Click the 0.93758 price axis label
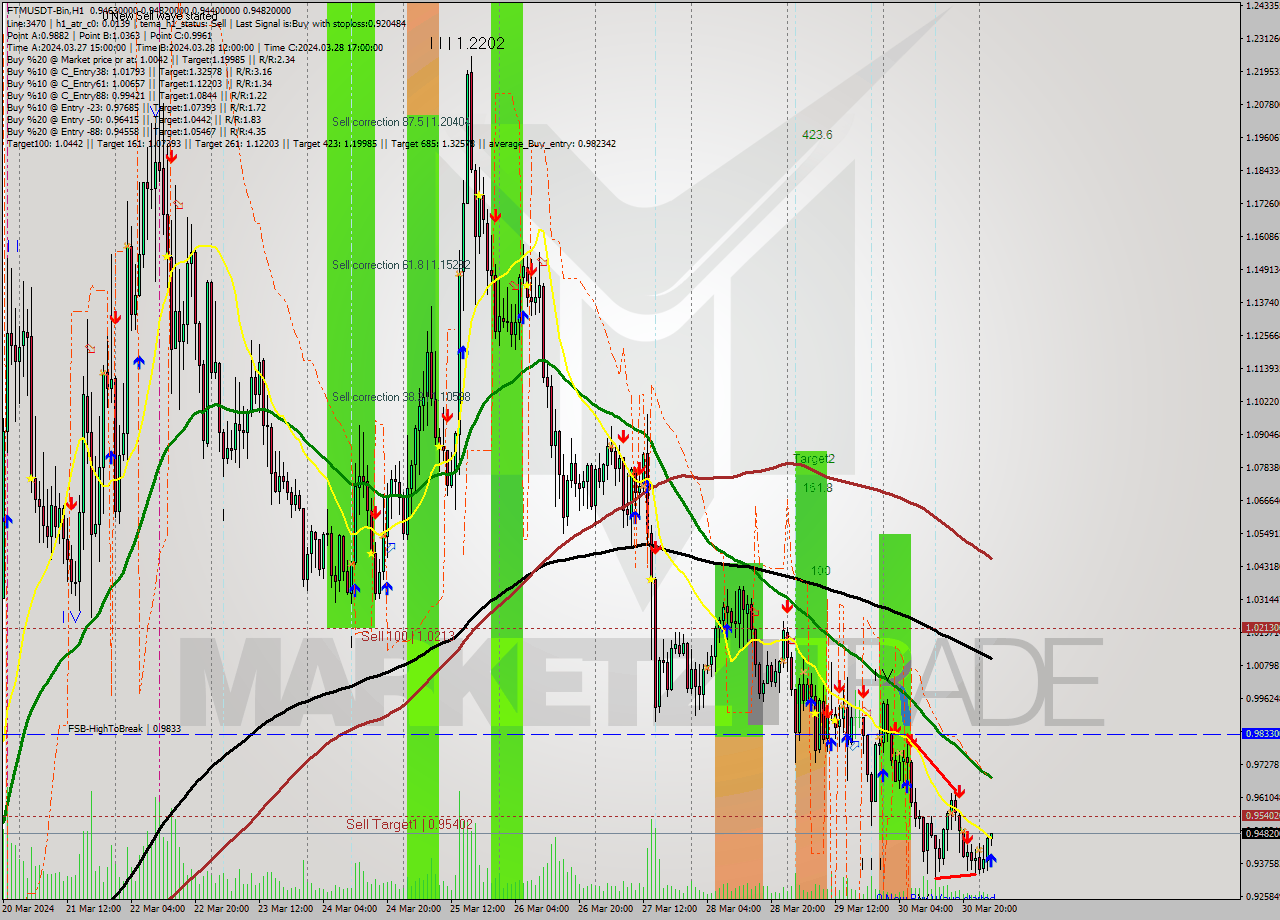 pos(1262,863)
